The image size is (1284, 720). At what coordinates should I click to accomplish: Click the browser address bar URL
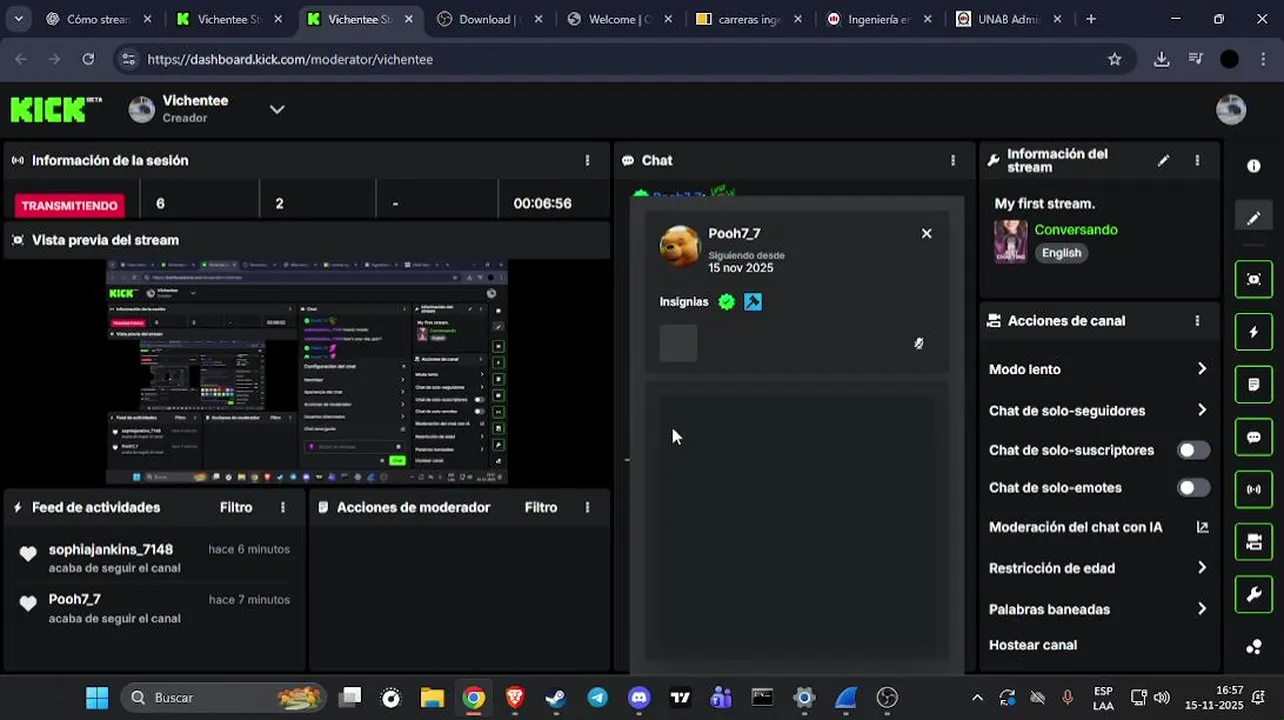click(290, 59)
